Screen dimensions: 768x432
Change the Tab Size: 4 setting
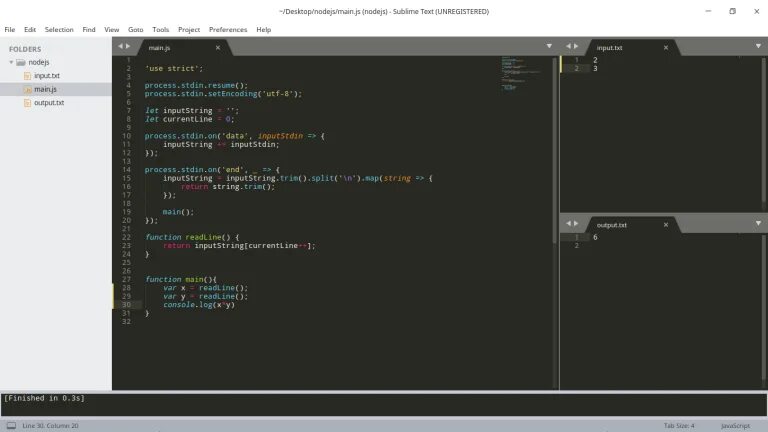tap(679, 426)
